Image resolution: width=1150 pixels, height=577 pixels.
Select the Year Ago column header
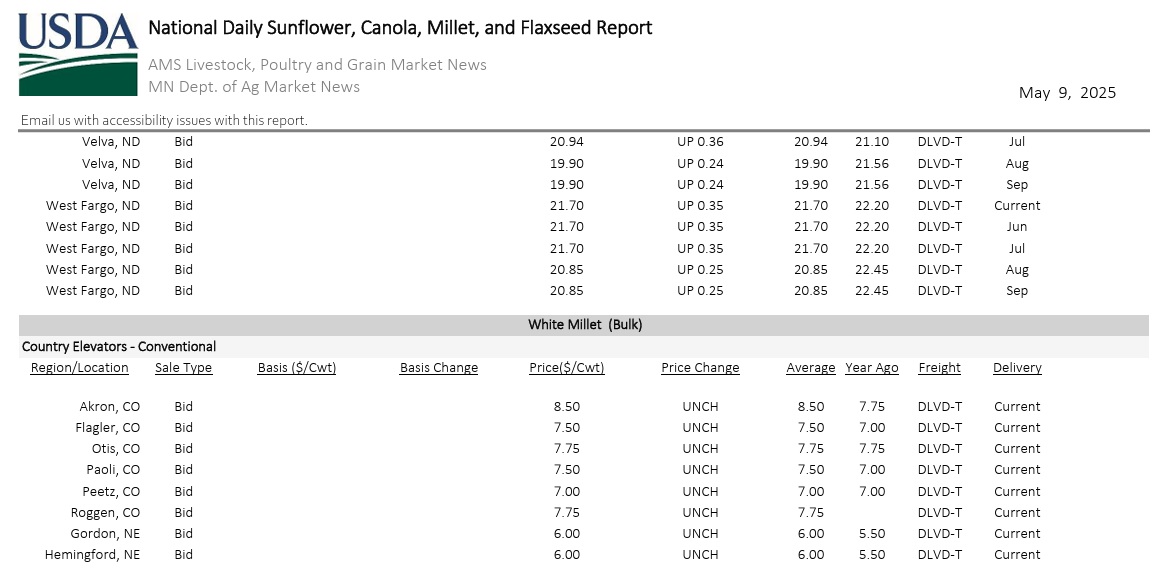point(871,368)
